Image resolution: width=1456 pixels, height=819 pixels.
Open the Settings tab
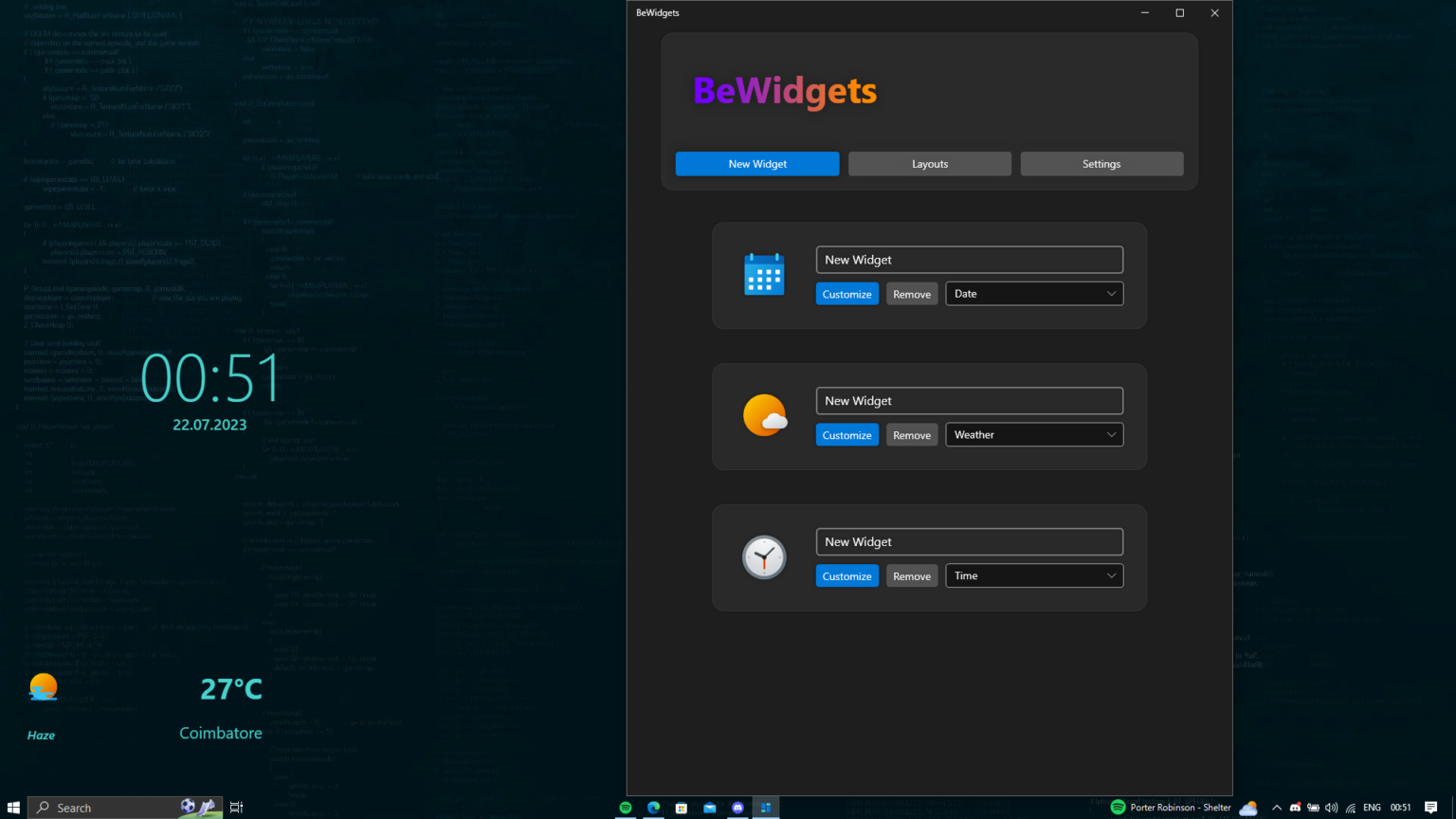tap(1101, 163)
